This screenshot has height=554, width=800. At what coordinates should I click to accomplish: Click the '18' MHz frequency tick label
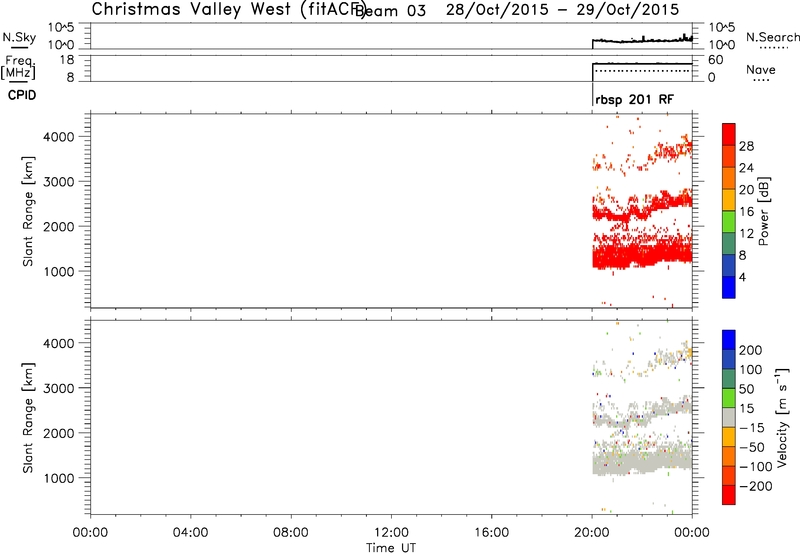(x=66, y=60)
